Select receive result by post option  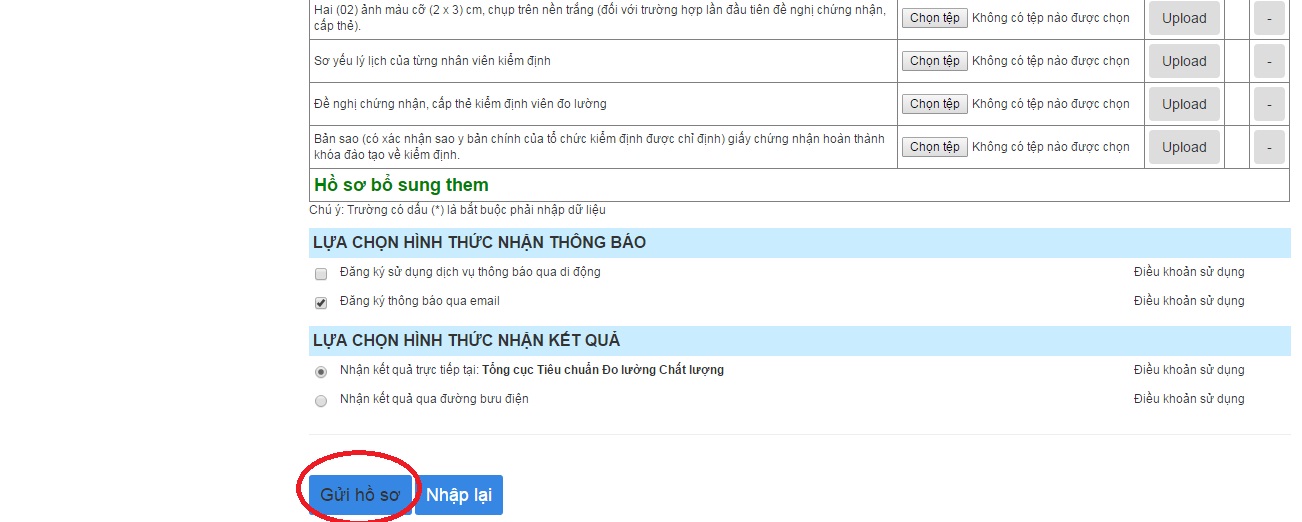(x=321, y=400)
